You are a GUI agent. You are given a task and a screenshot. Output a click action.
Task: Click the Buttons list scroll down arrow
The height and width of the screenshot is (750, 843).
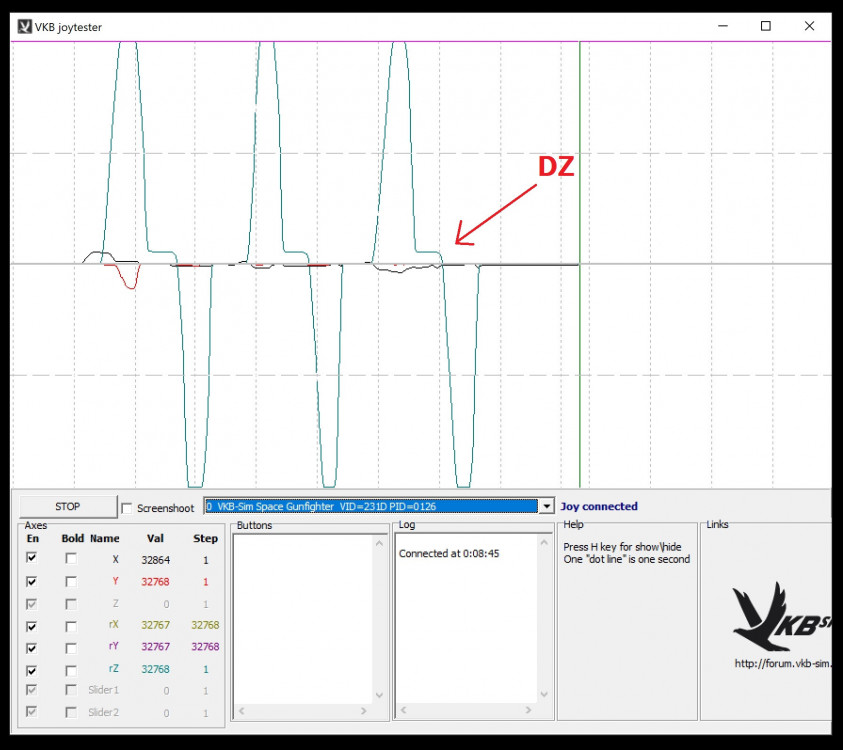click(379, 695)
